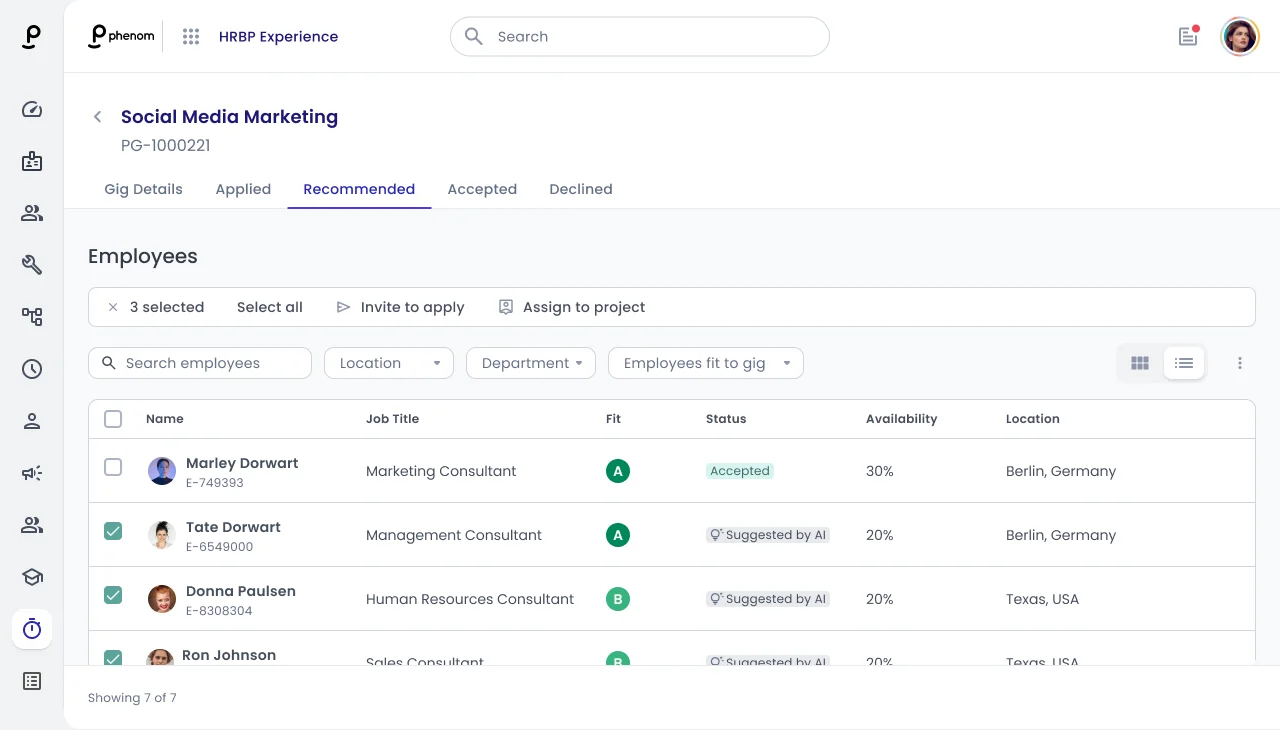Check the Marley Dorwart row checkbox
Viewport: 1280px width, 730px height.
pyautogui.click(x=113, y=467)
